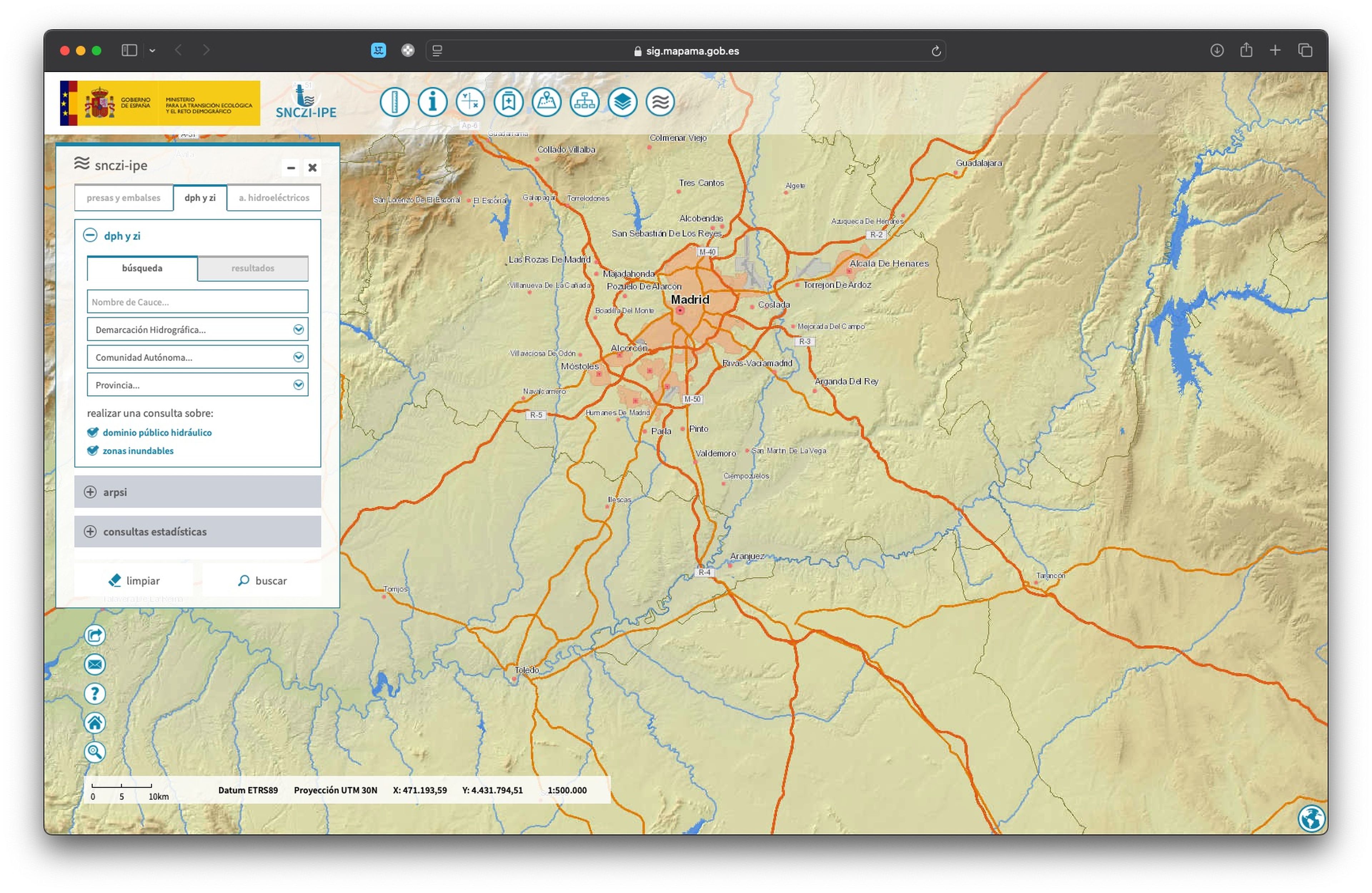Click the Safari share icon
Image resolution: width=1372 pixels, height=893 pixels.
pos(1246,50)
